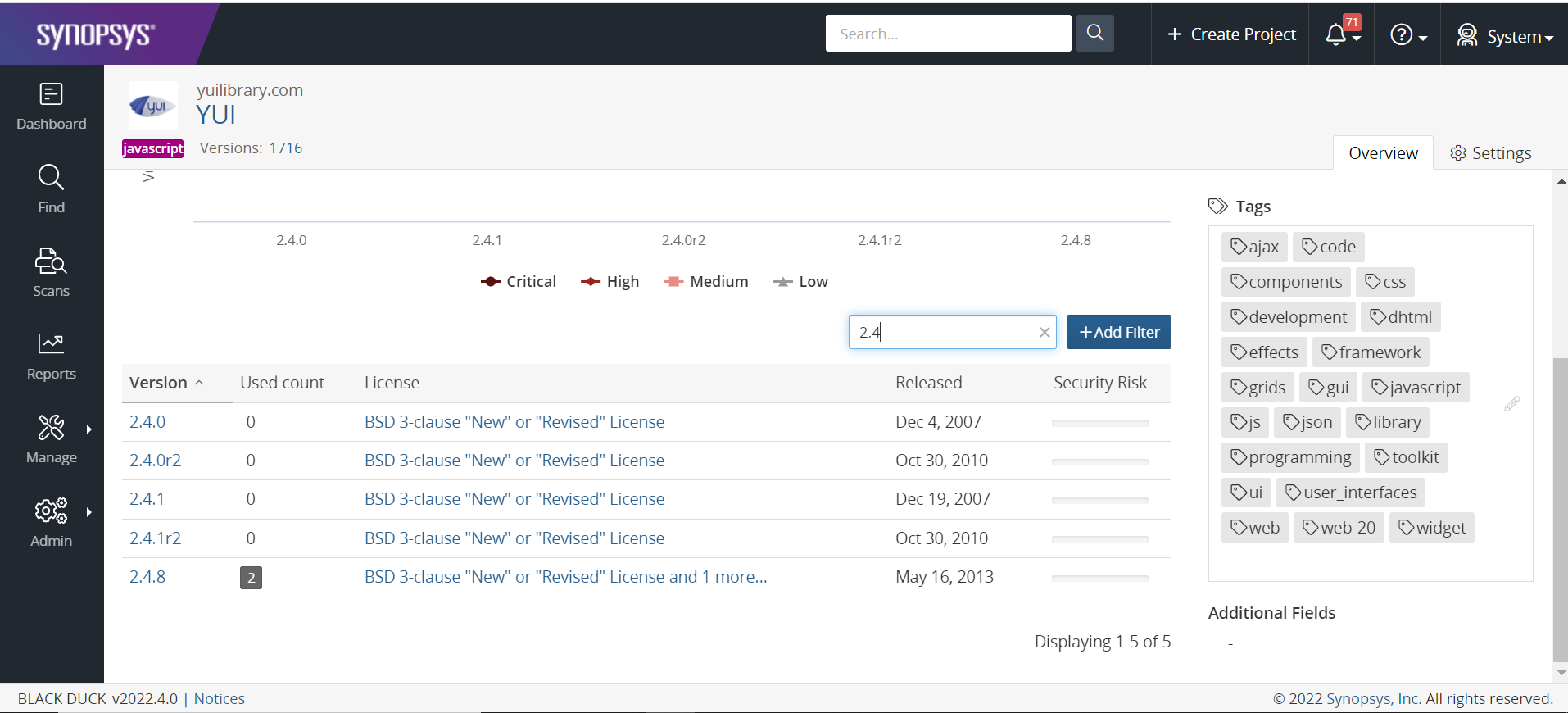Open version 2.4.0 link
Viewport: 1568px width, 713px height.
[x=147, y=422]
